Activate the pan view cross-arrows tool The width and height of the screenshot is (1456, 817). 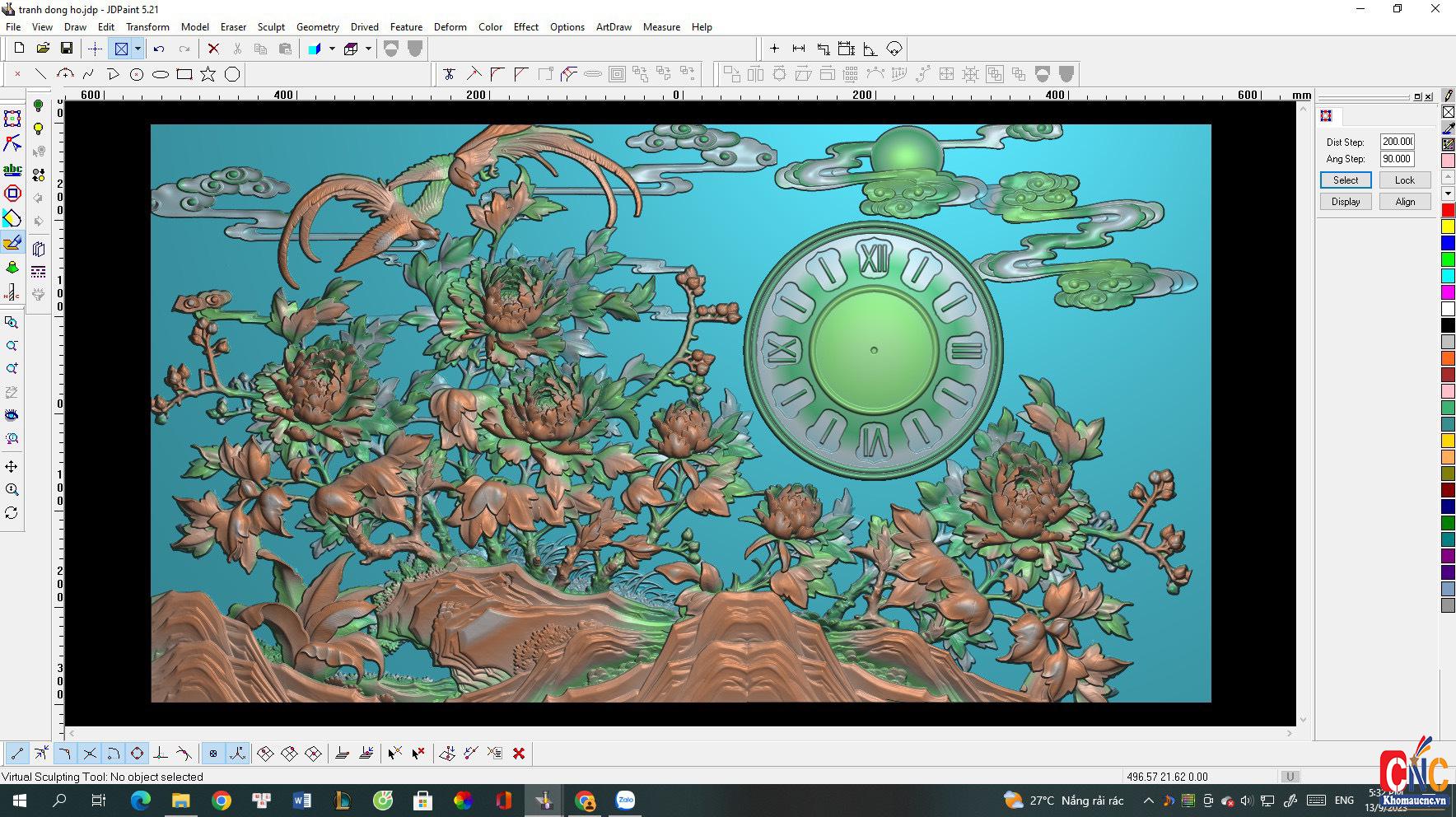click(x=12, y=466)
